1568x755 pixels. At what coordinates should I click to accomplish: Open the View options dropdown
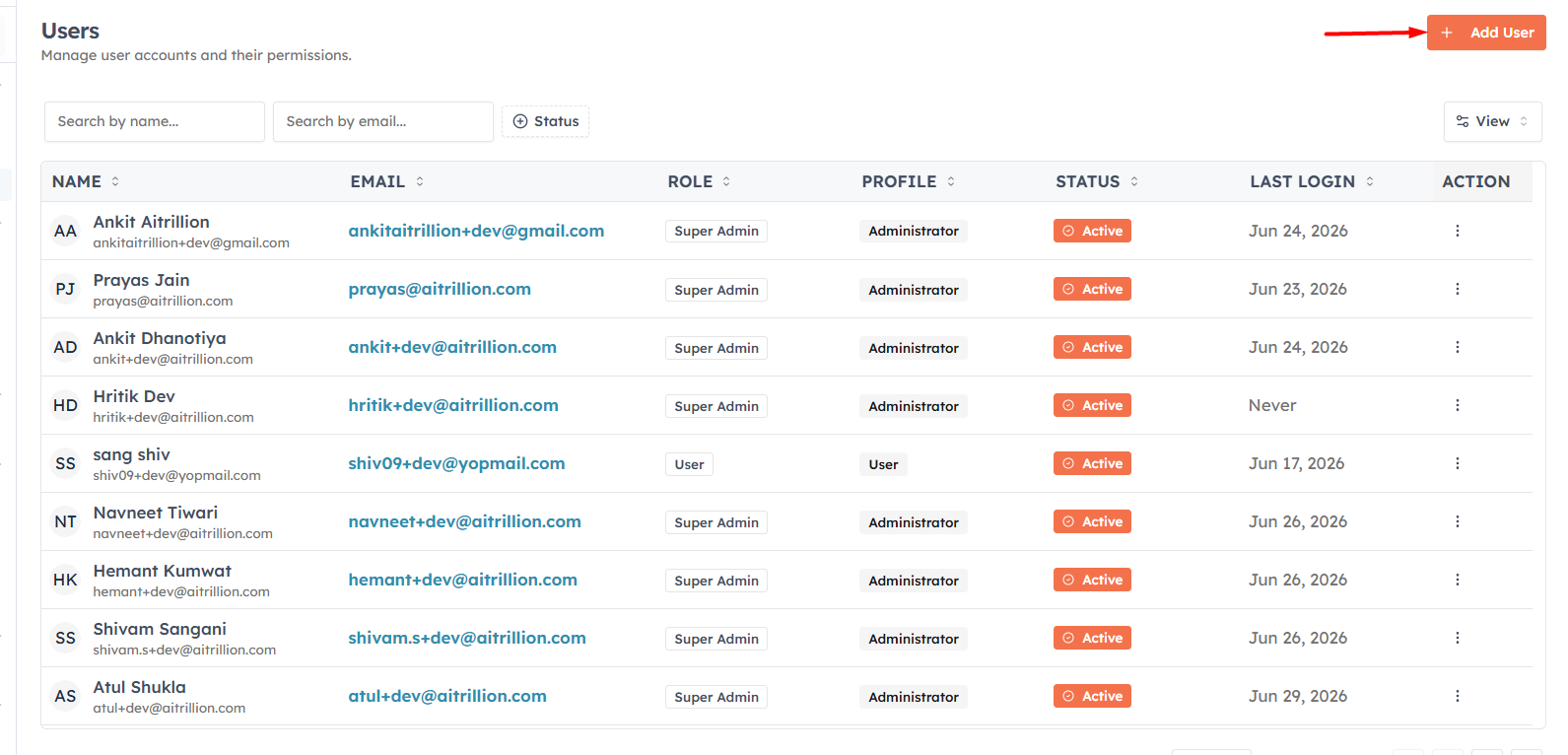tap(1492, 121)
